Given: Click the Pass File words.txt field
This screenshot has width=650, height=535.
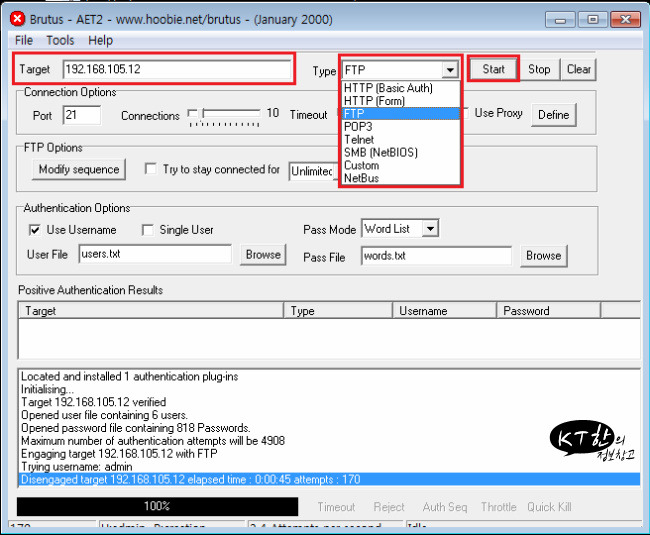Looking at the screenshot, I should pyautogui.click(x=436, y=256).
